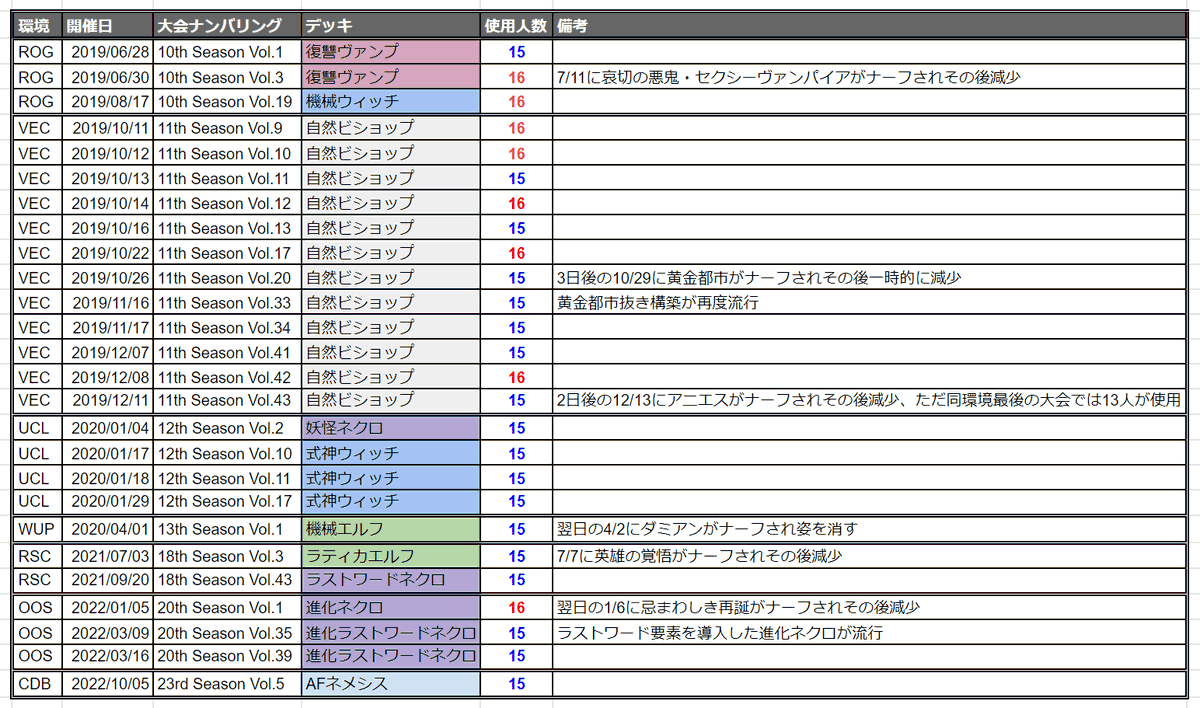
Task: Click the note about アニエス nerf on 12/13
Action: tap(869, 400)
